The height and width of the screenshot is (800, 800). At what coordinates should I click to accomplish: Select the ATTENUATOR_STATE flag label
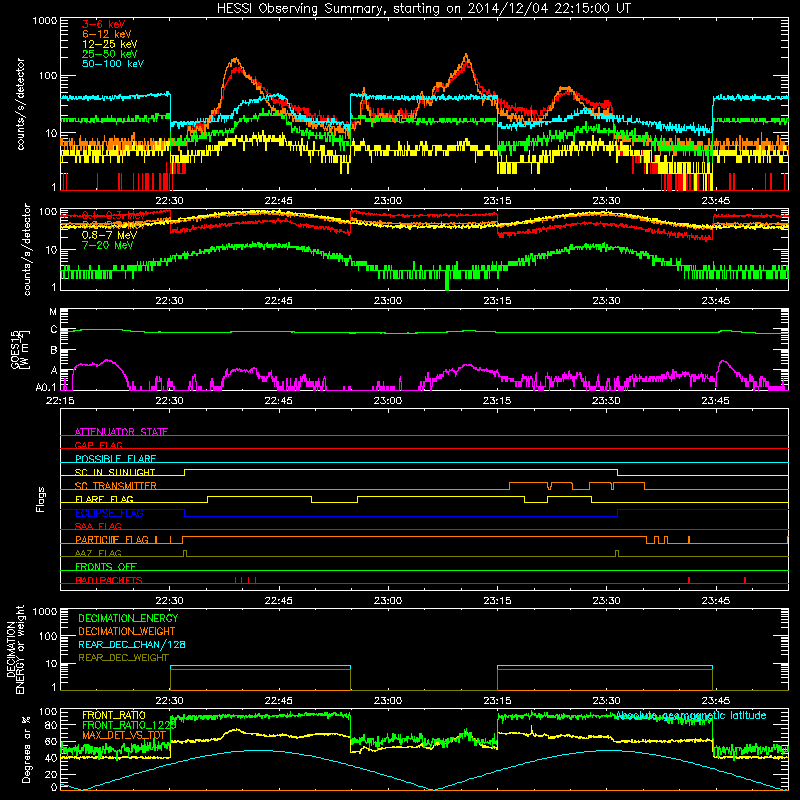(x=121, y=432)
